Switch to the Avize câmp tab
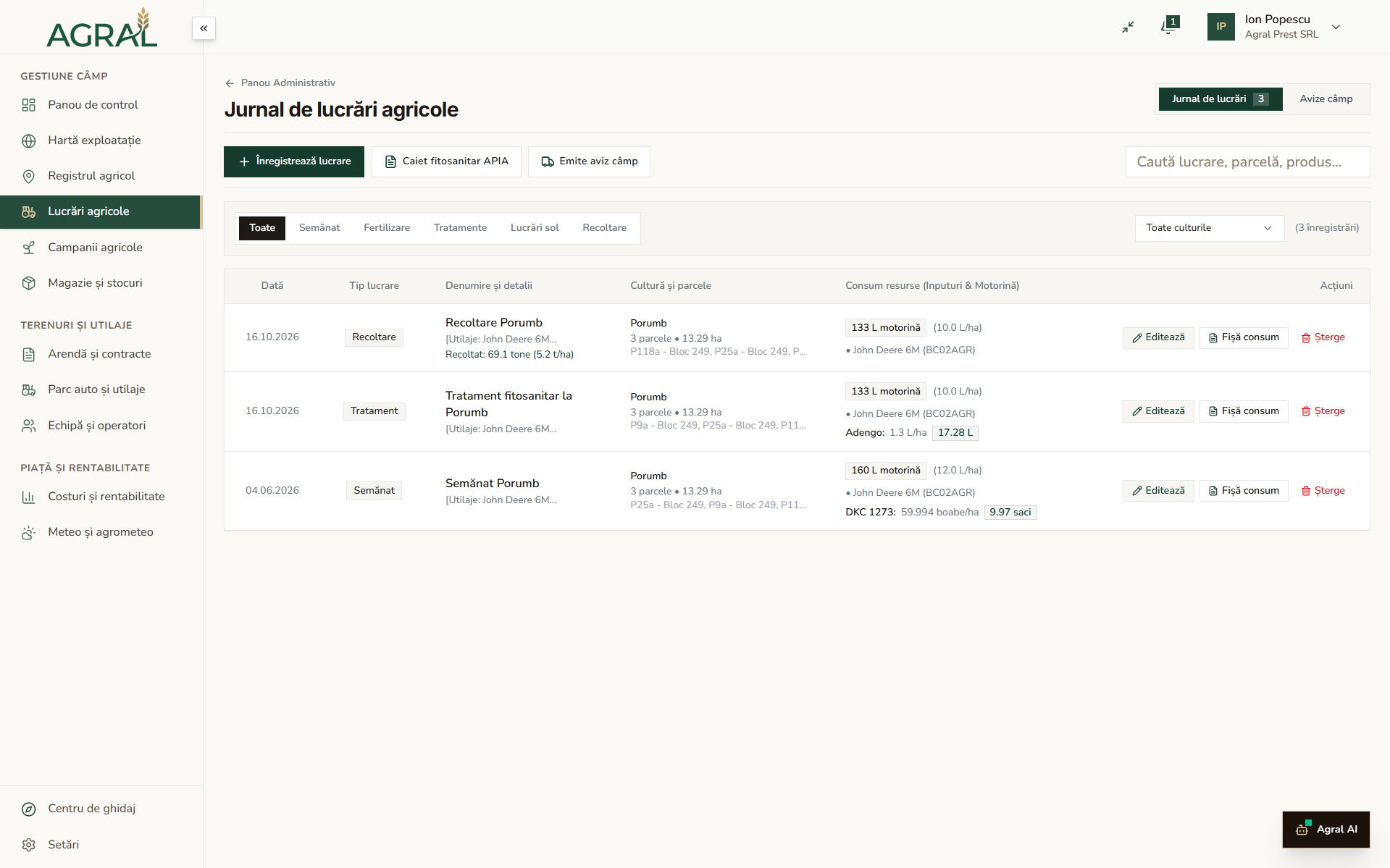Screen dimensions: 1390x868 [x=1326, y=99]
